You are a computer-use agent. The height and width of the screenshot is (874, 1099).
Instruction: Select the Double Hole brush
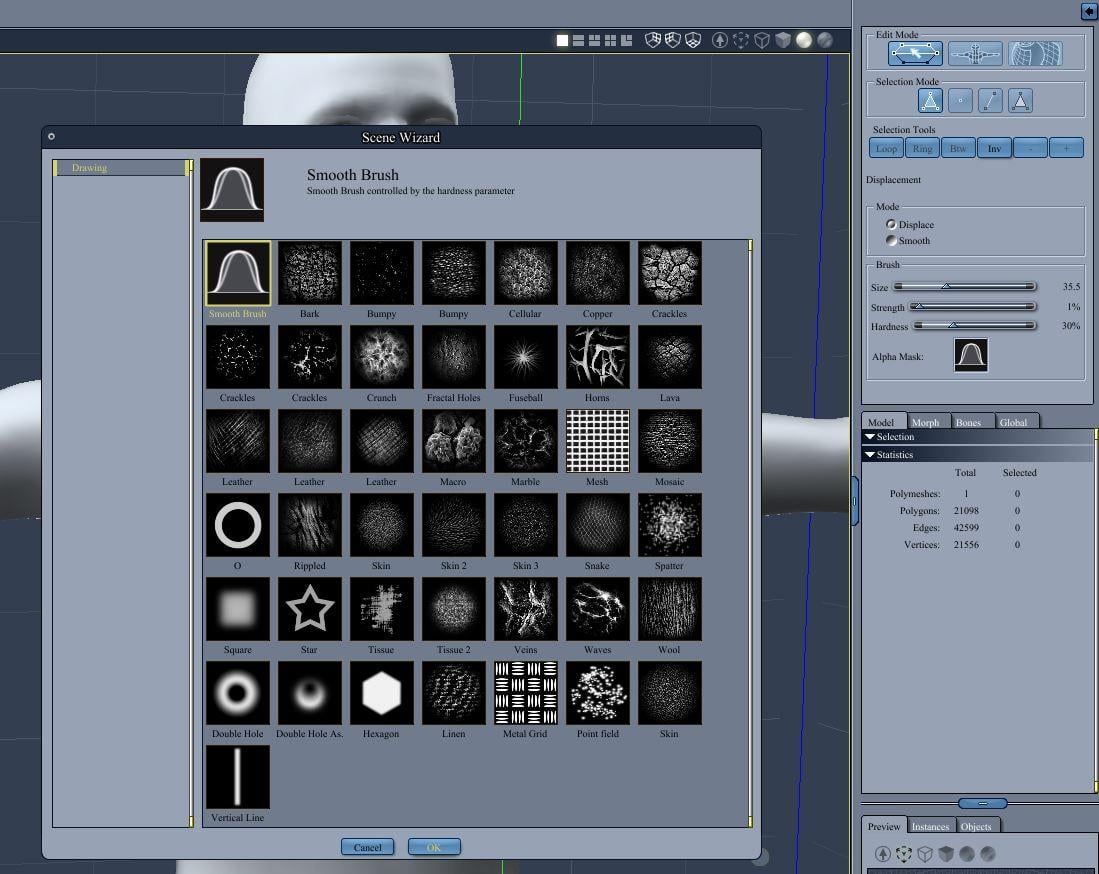[238, 693]
